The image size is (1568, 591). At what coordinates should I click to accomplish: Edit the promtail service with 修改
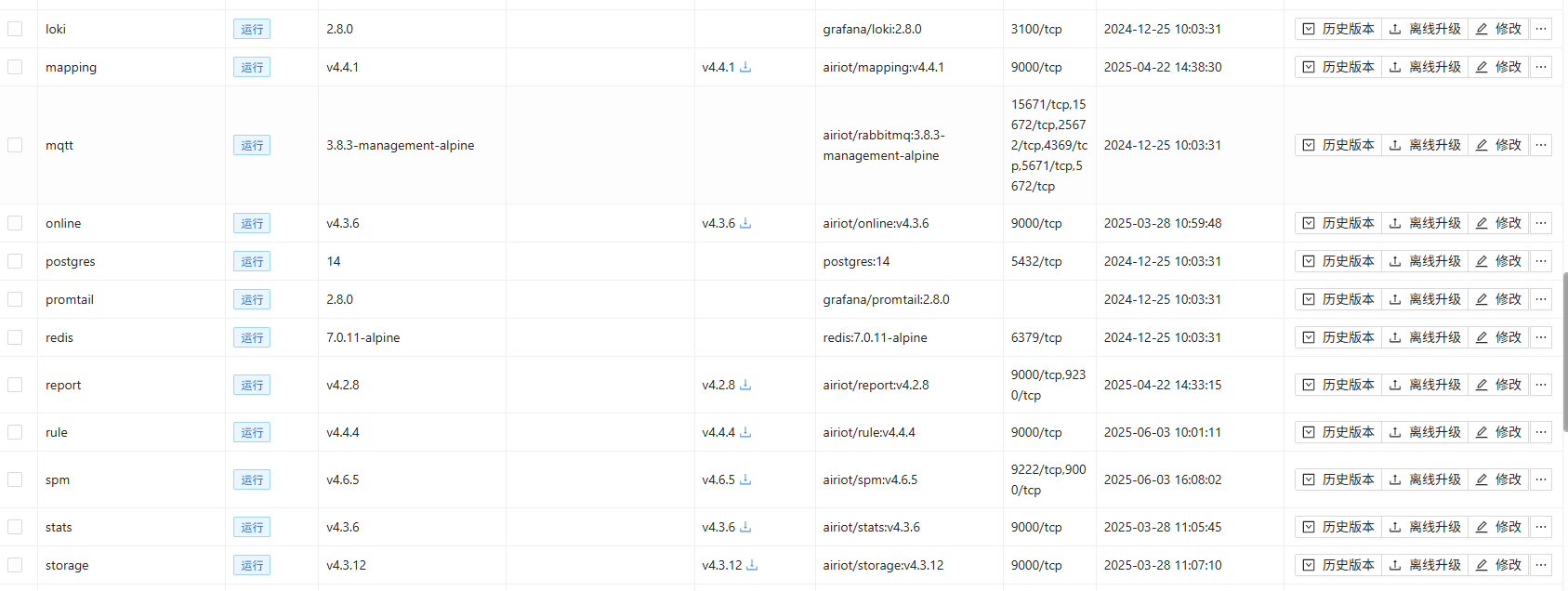pos(1498,299)
